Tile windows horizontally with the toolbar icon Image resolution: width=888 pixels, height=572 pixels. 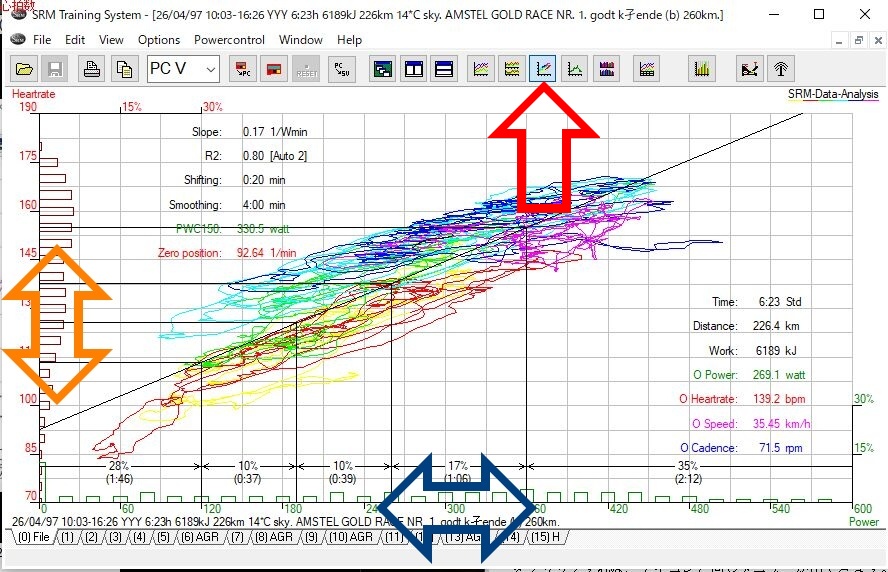pyautogui.click(x=444, y=69)
